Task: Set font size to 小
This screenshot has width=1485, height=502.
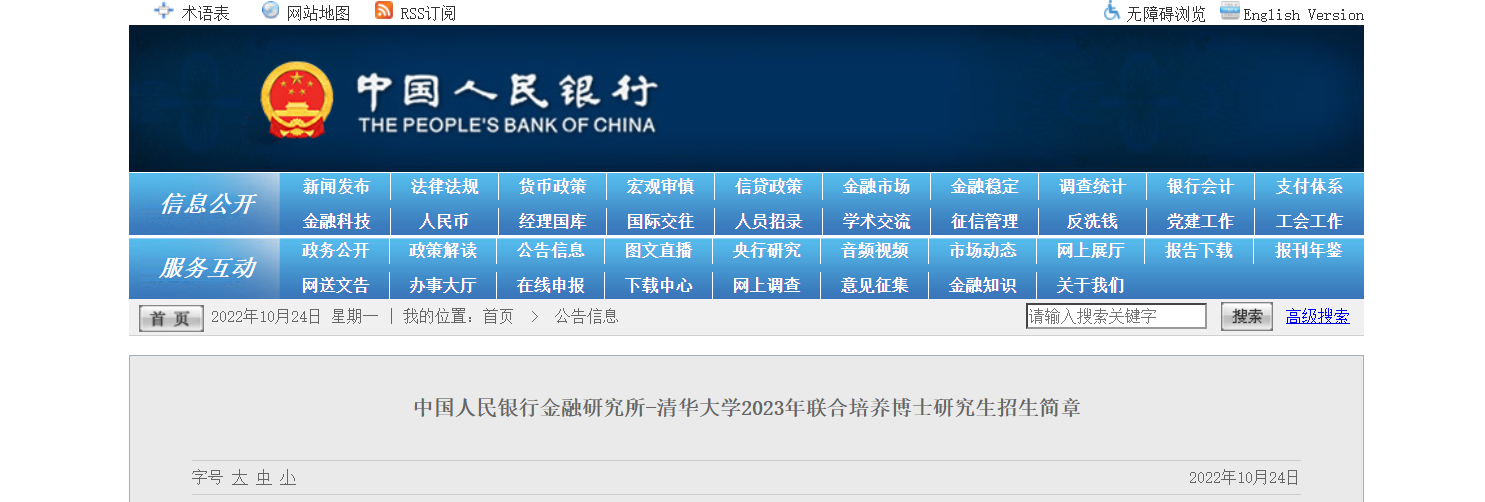Action: point(288,478)
